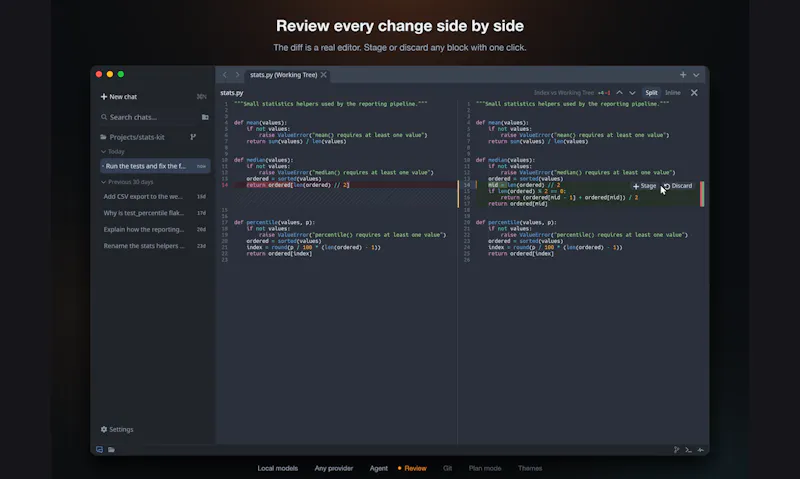
Task: Switch the diff to Inline view
Action: pyautogui.click(x=672, y=93)
